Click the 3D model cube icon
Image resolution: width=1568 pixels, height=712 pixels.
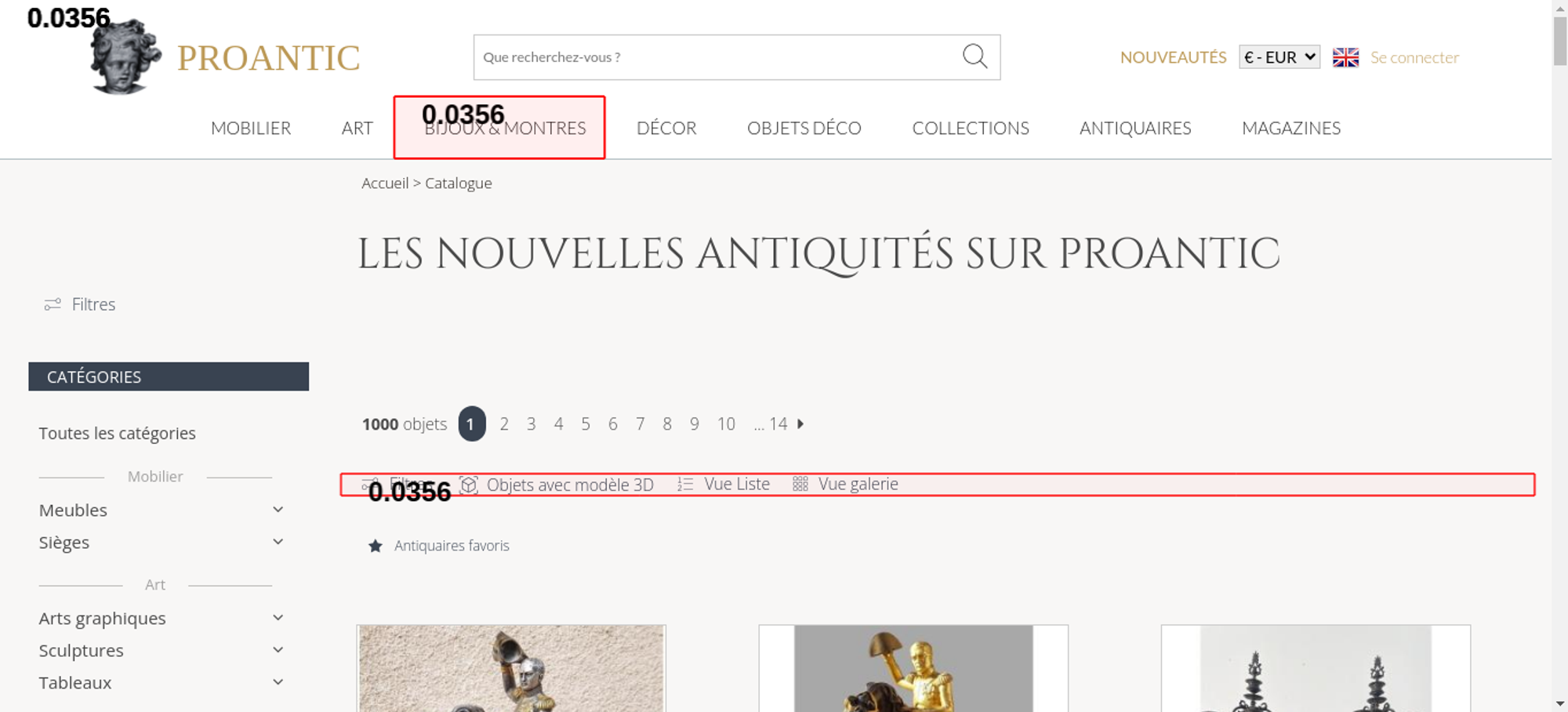pos(469,485)
